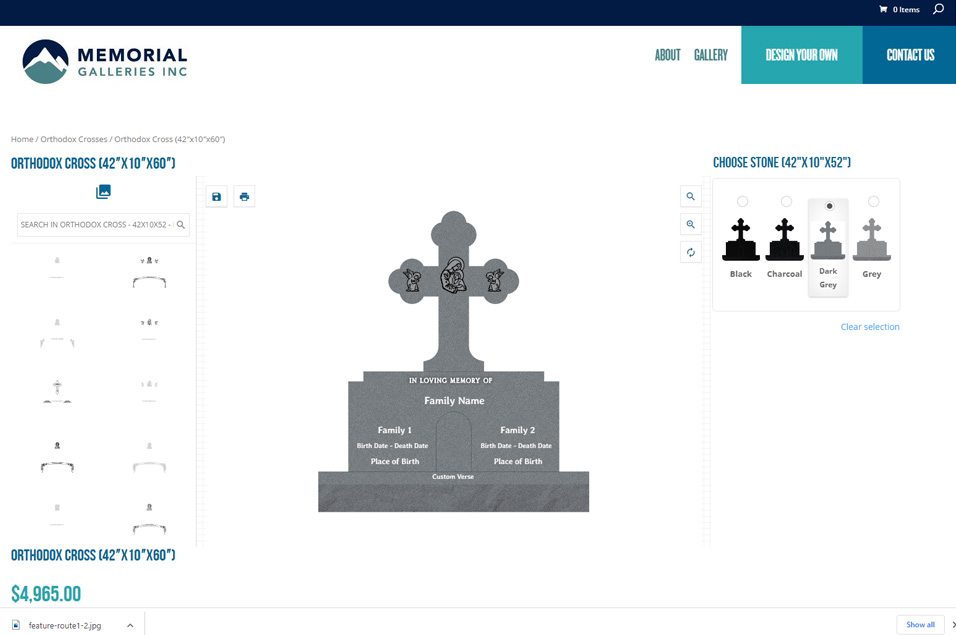Image resolution: width=956 pixels, height=635 pixels.
Task: Open the About menu item
Action: [667, 55]
